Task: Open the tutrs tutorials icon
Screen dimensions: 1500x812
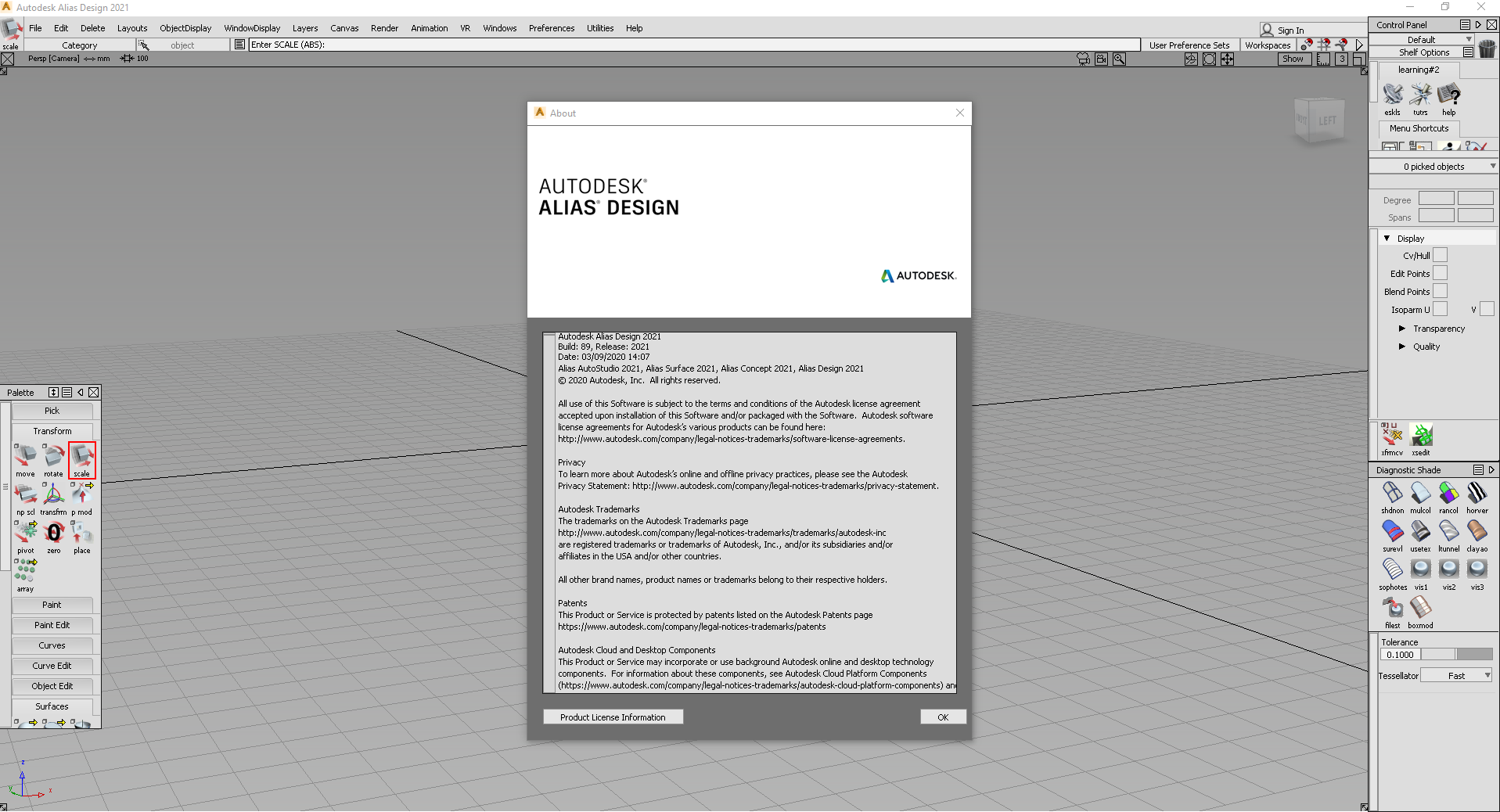Action: [x=1420, y=99]
